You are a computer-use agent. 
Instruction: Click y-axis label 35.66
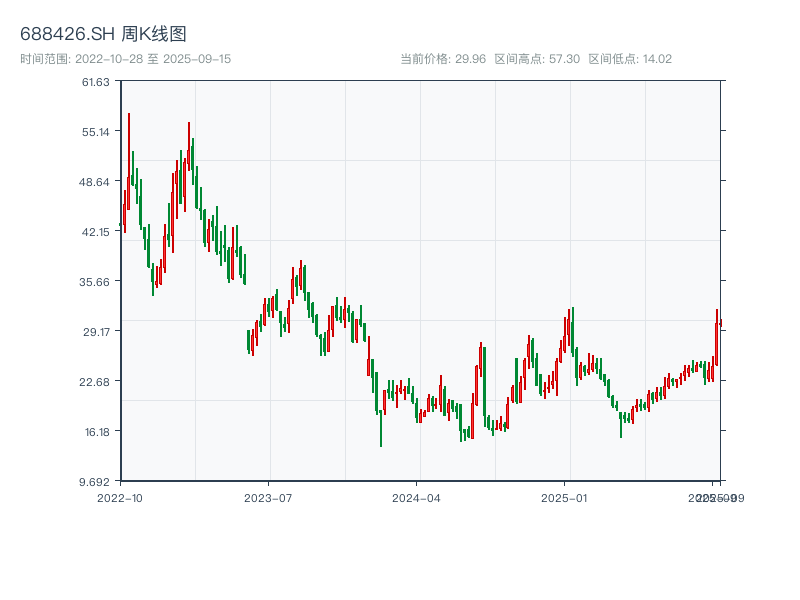pos(94,282)
